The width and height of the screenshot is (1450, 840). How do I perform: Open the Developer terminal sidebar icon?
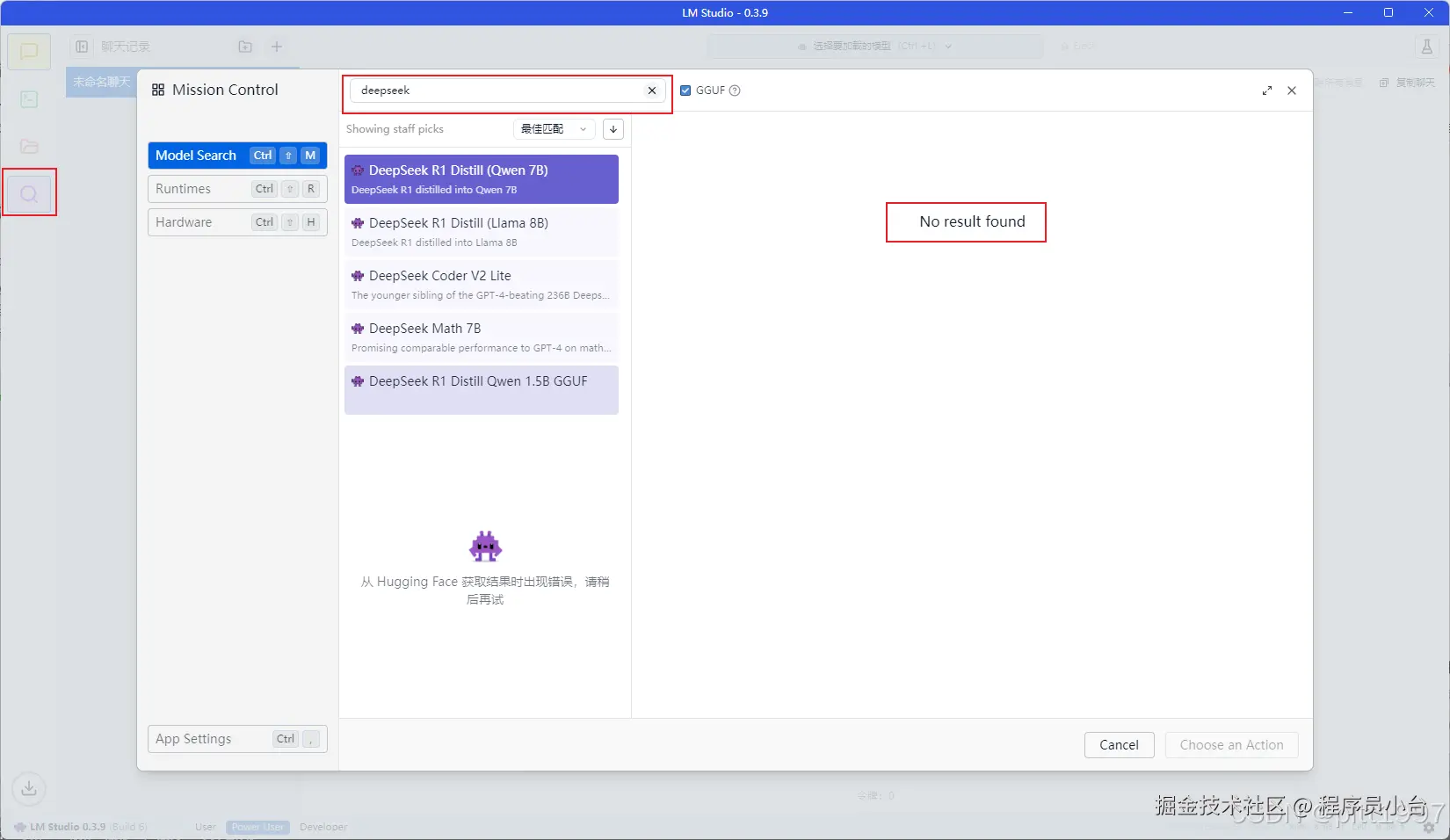coord(29,99)
